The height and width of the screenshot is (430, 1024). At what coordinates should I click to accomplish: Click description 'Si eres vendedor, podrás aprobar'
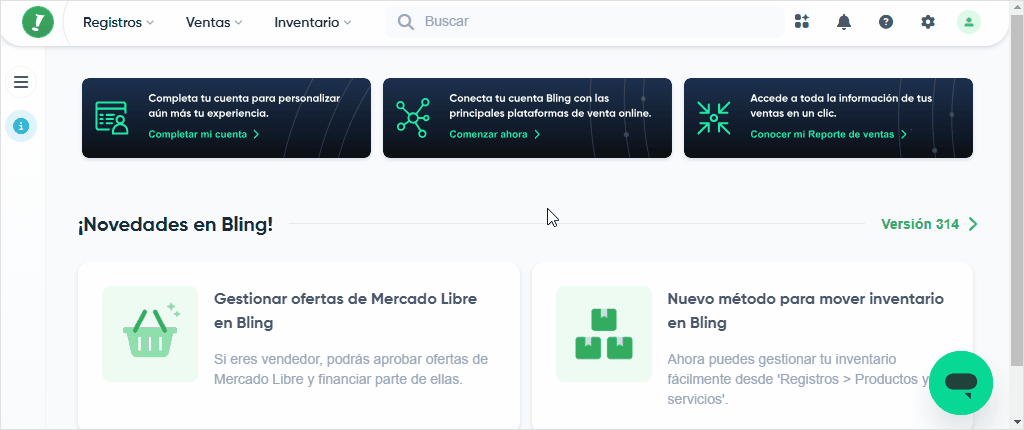(351, 369)
